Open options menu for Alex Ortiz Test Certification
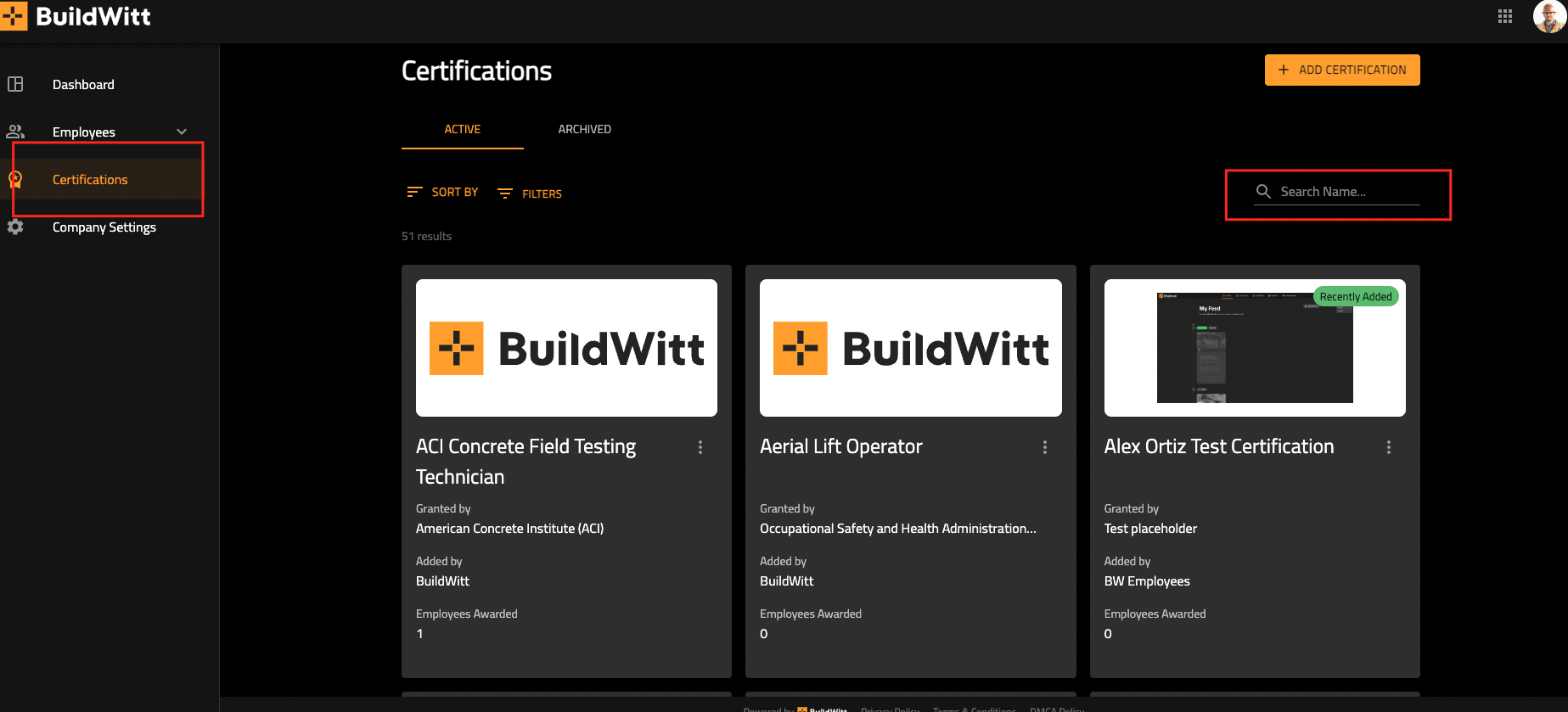Viewport: 1568px width, 712px height. [1389, 447]
